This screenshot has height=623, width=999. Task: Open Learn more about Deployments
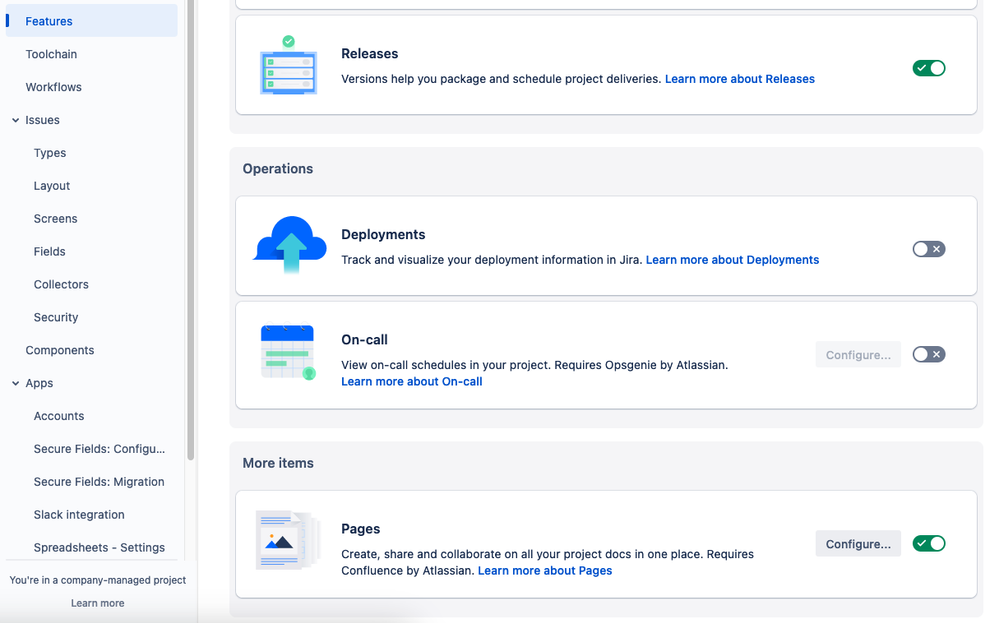[x=732, y=259]
